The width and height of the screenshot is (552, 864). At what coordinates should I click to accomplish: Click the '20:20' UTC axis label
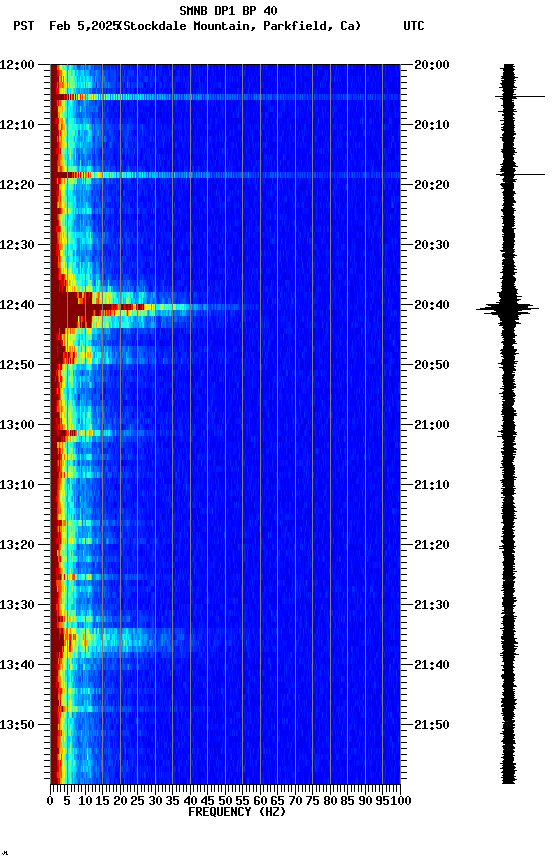coord(432,185)
